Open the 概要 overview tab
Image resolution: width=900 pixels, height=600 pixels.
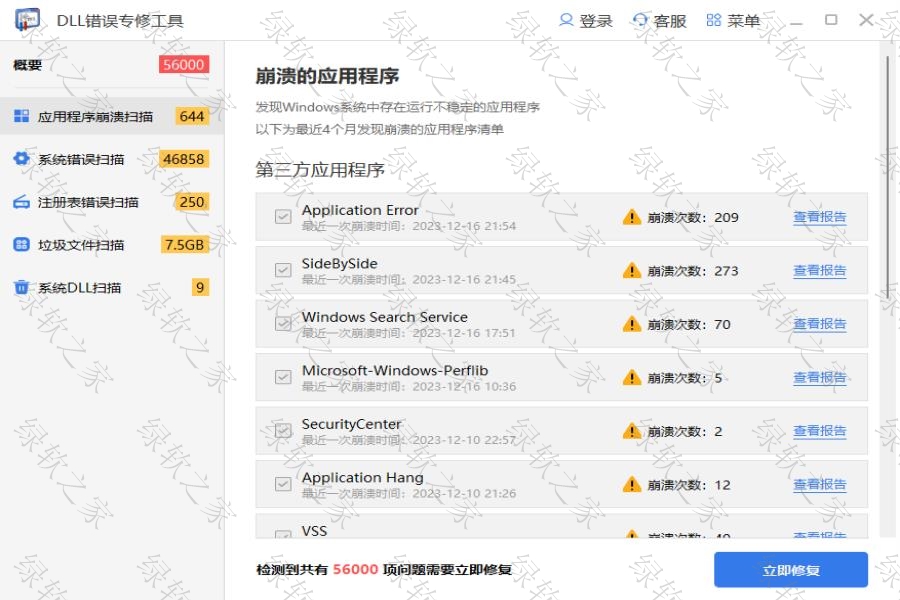[28, 65]
